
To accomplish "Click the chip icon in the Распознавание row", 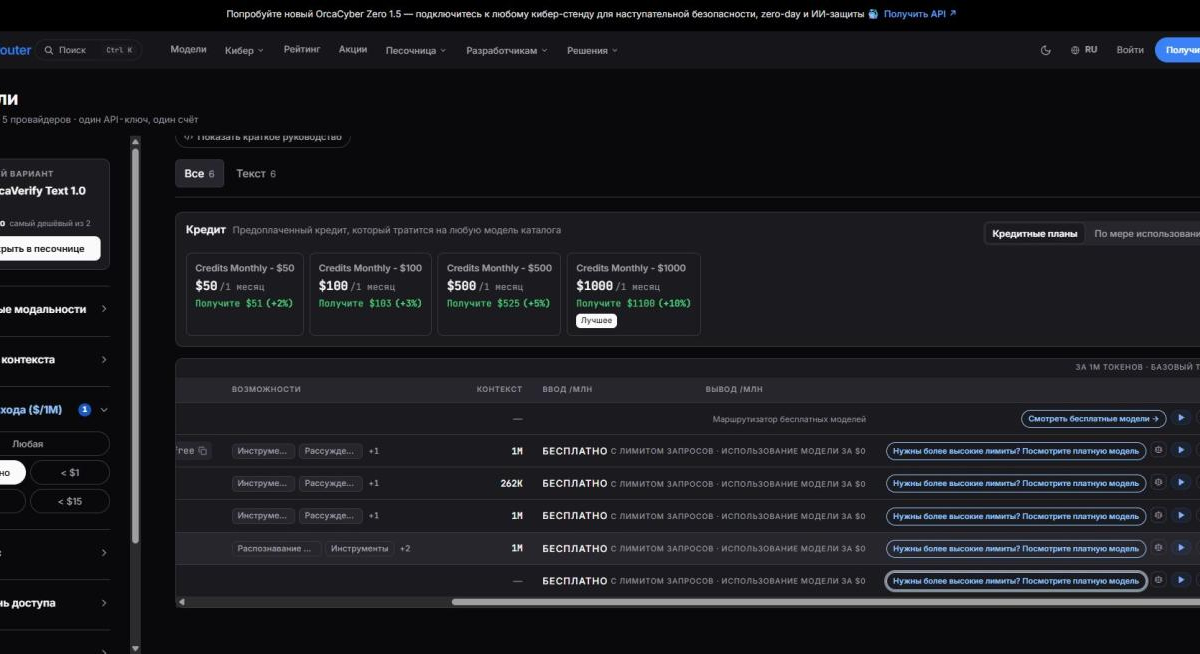I will pyautogui.click(x=1158, y=548).
